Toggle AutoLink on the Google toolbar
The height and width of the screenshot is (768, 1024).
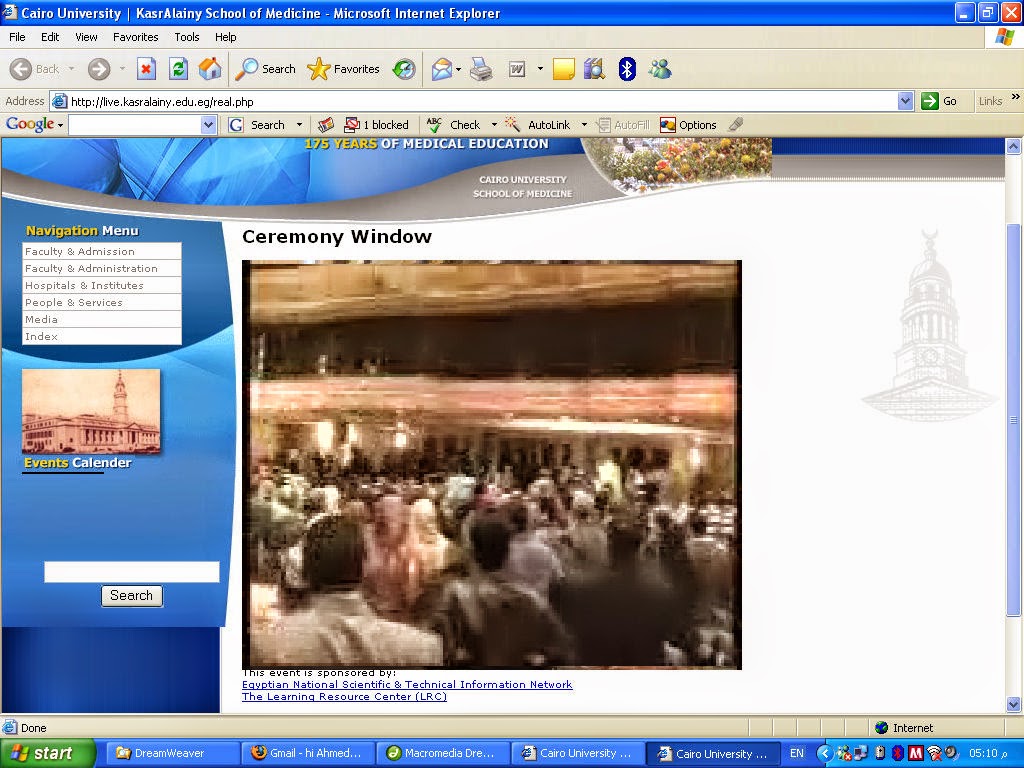point(537,125)
